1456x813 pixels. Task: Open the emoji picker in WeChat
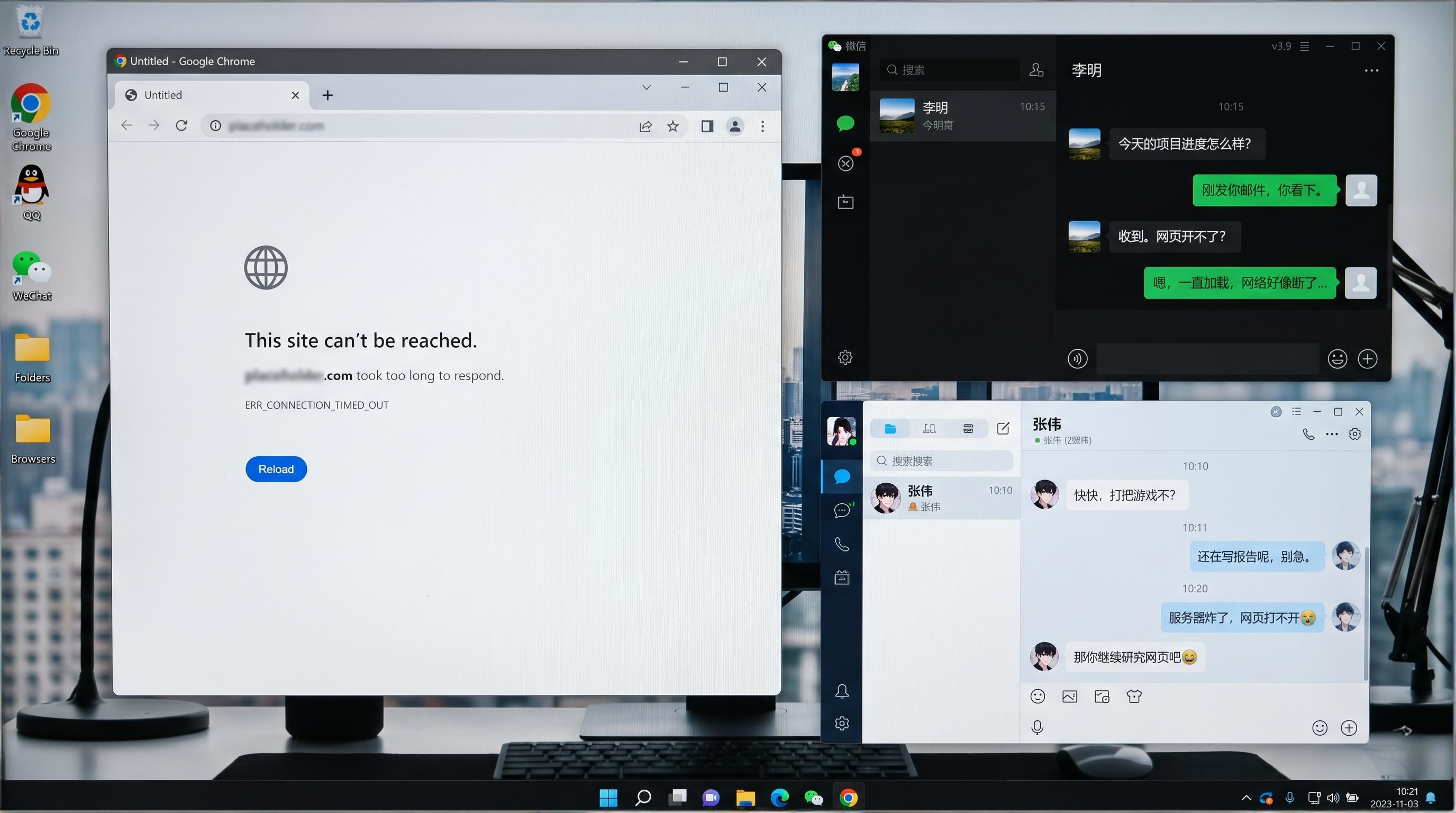point(1337,358)
